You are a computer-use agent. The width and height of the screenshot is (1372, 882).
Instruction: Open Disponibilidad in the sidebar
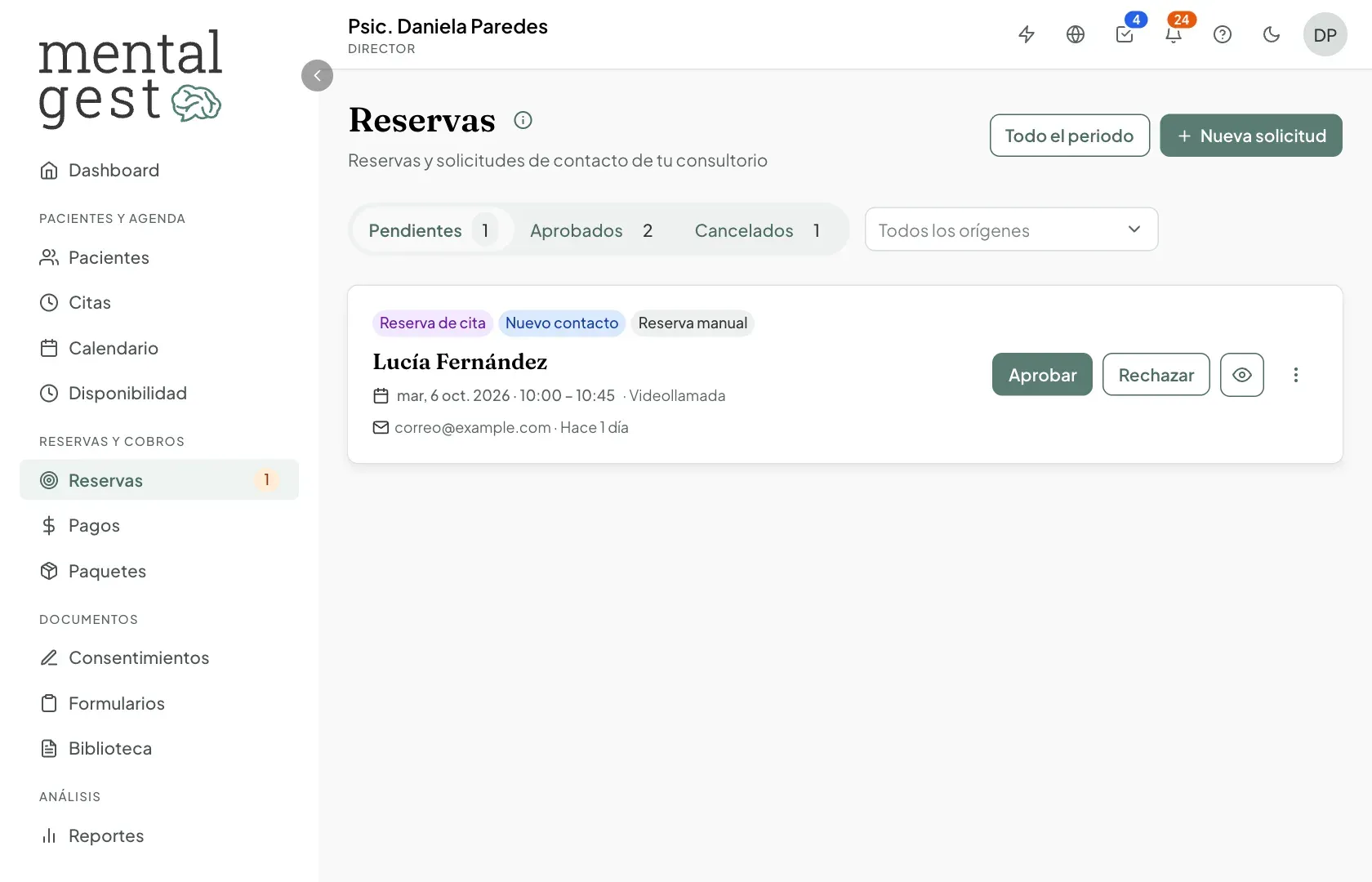(159, 393)
